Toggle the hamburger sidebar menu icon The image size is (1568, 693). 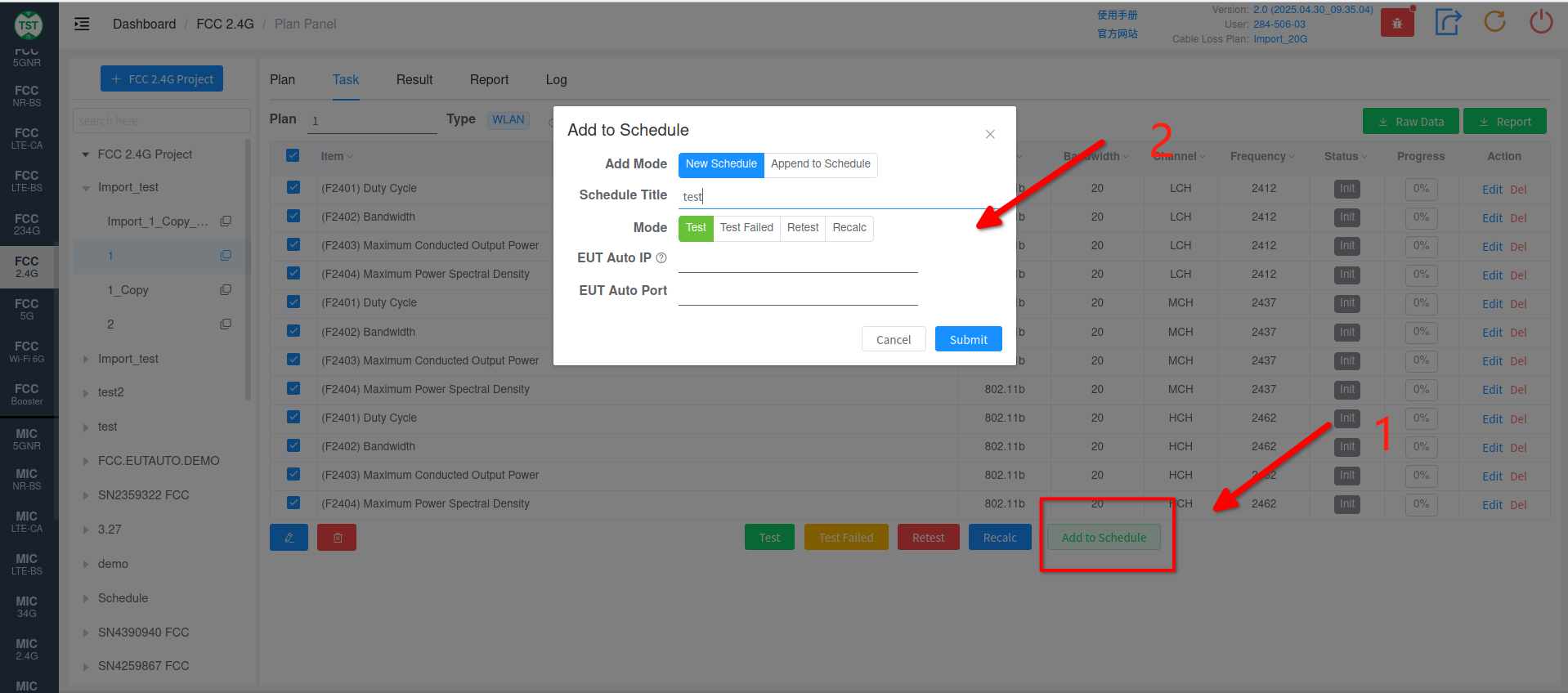pyautogui.click(x=82, y=25)
